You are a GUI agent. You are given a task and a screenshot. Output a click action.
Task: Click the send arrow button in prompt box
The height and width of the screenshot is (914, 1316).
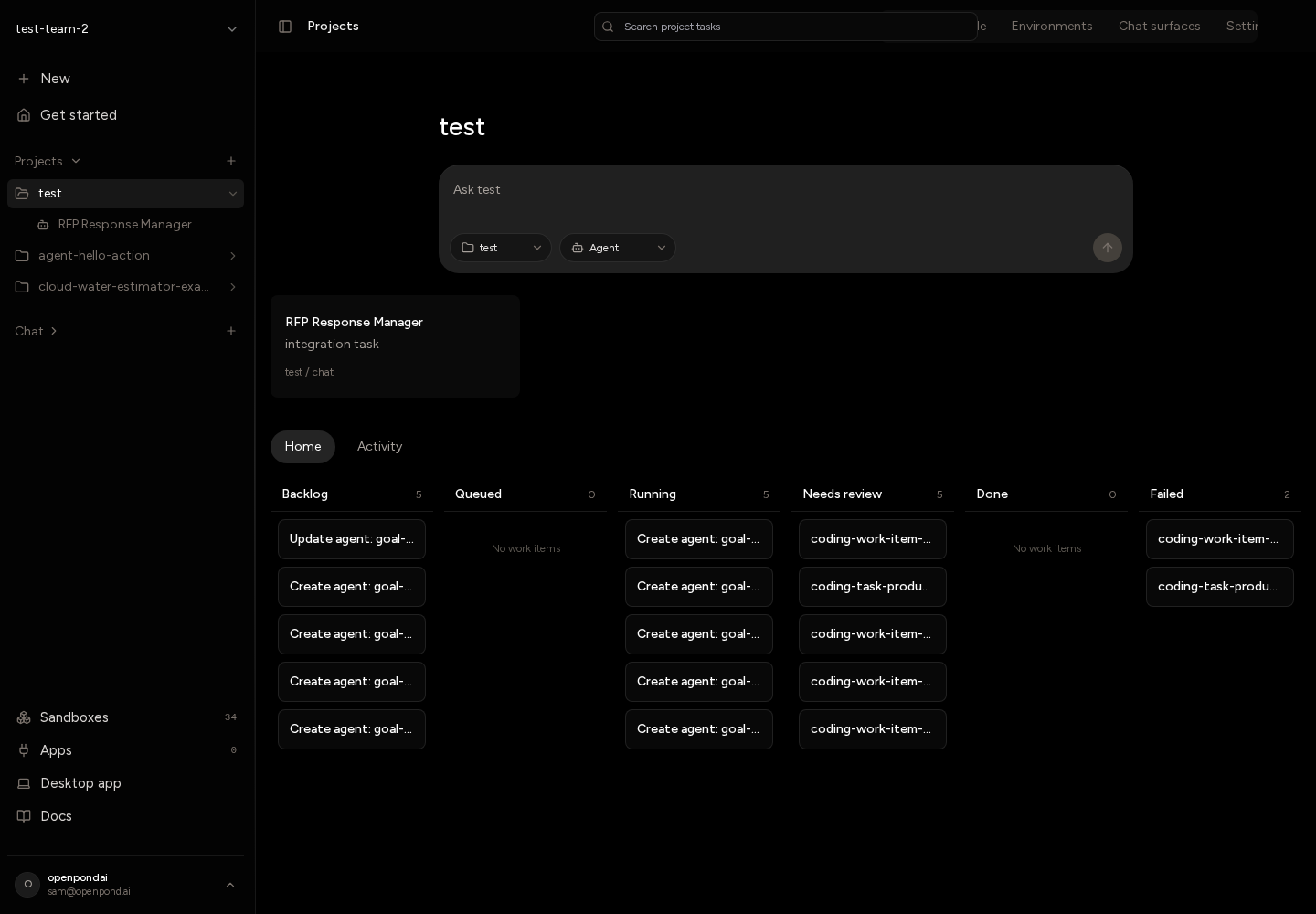tap(1108, 248)
